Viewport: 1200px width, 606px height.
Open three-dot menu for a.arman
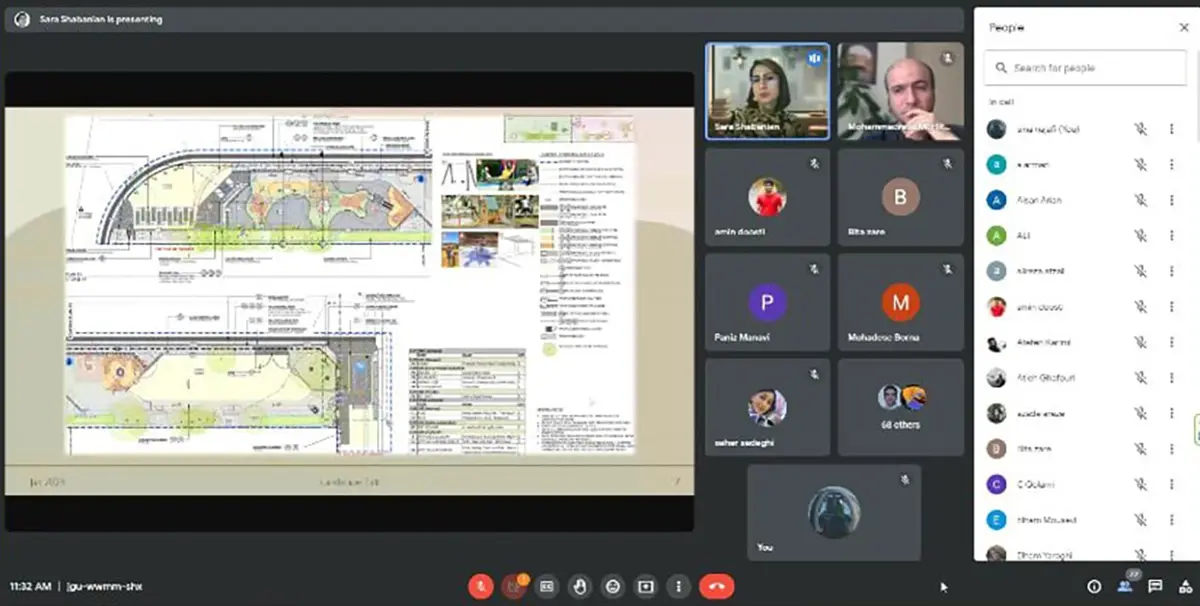click(1171, 164)
